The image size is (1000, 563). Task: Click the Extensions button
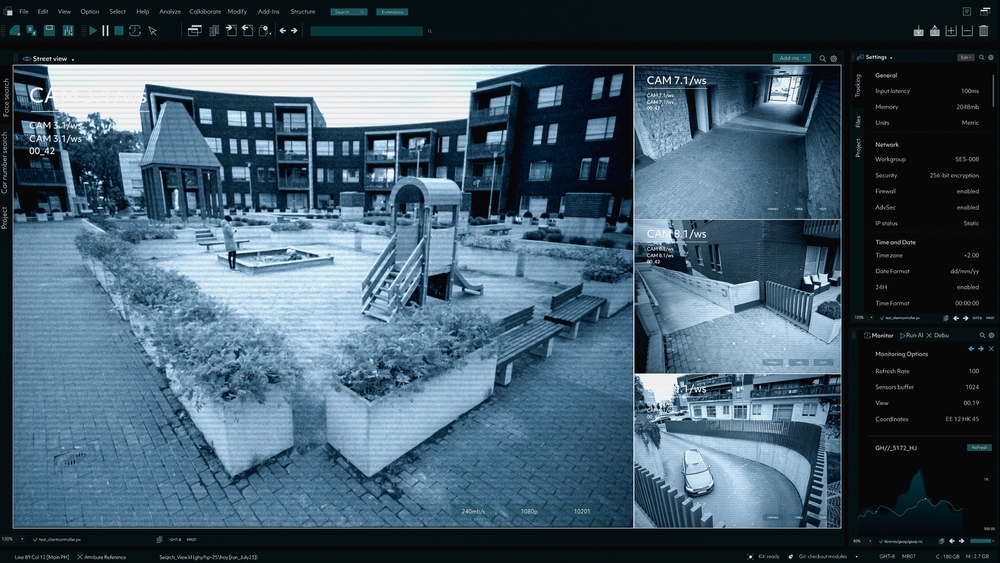point(392,12)
